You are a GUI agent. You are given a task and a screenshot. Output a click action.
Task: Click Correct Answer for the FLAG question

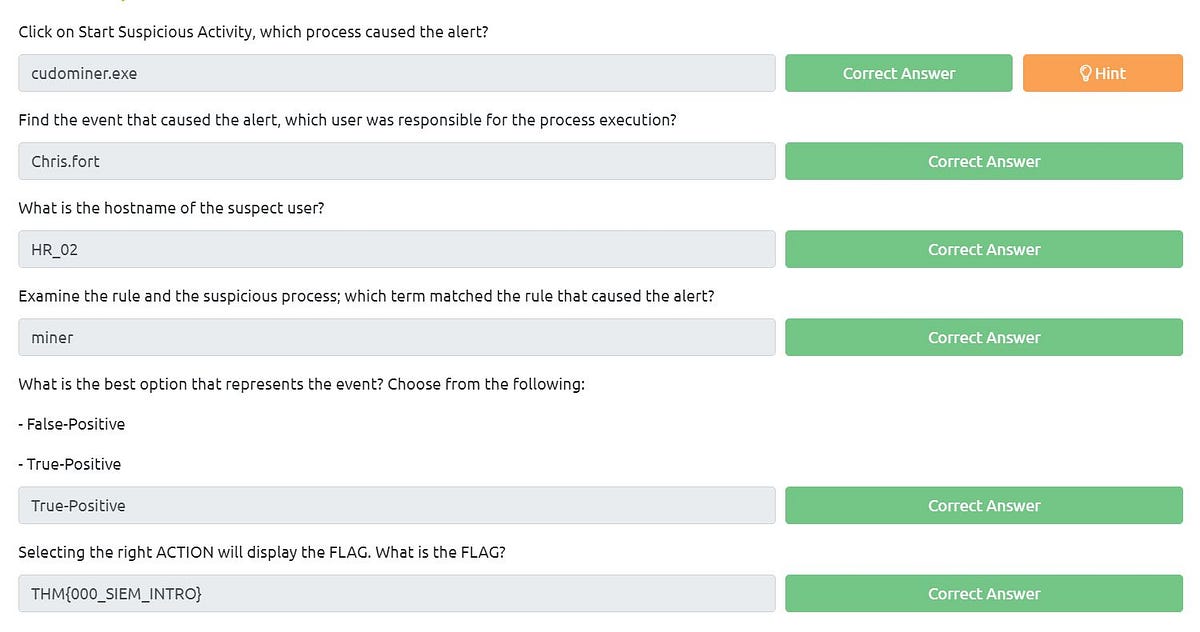[x=983, y=593]
